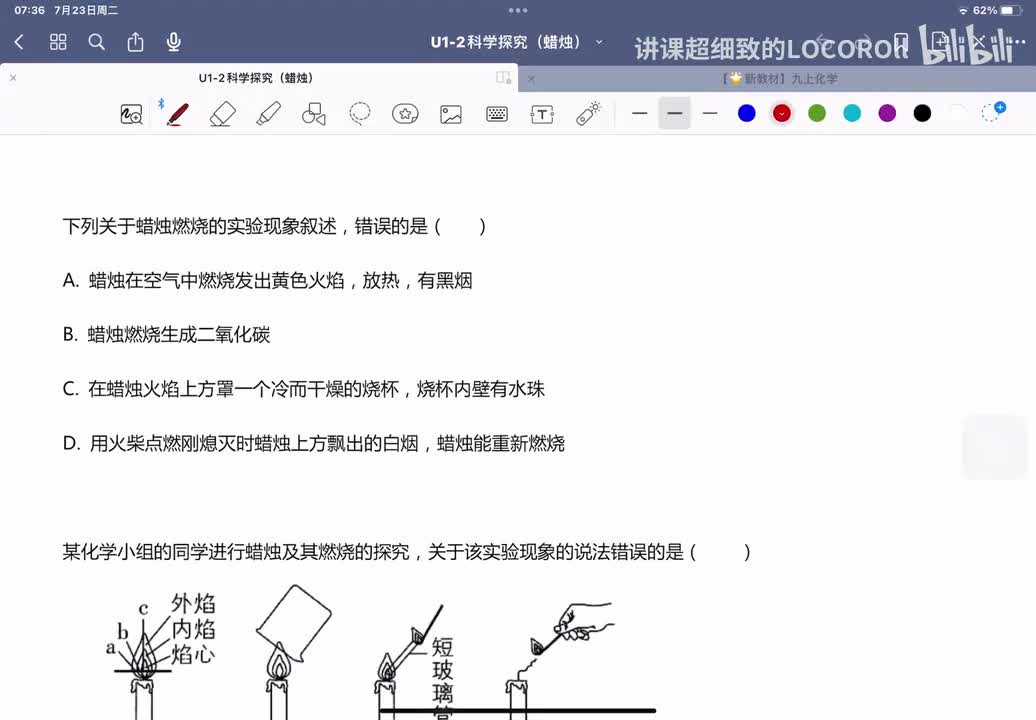Go back with the left arrow

click(x=19, y=42)
